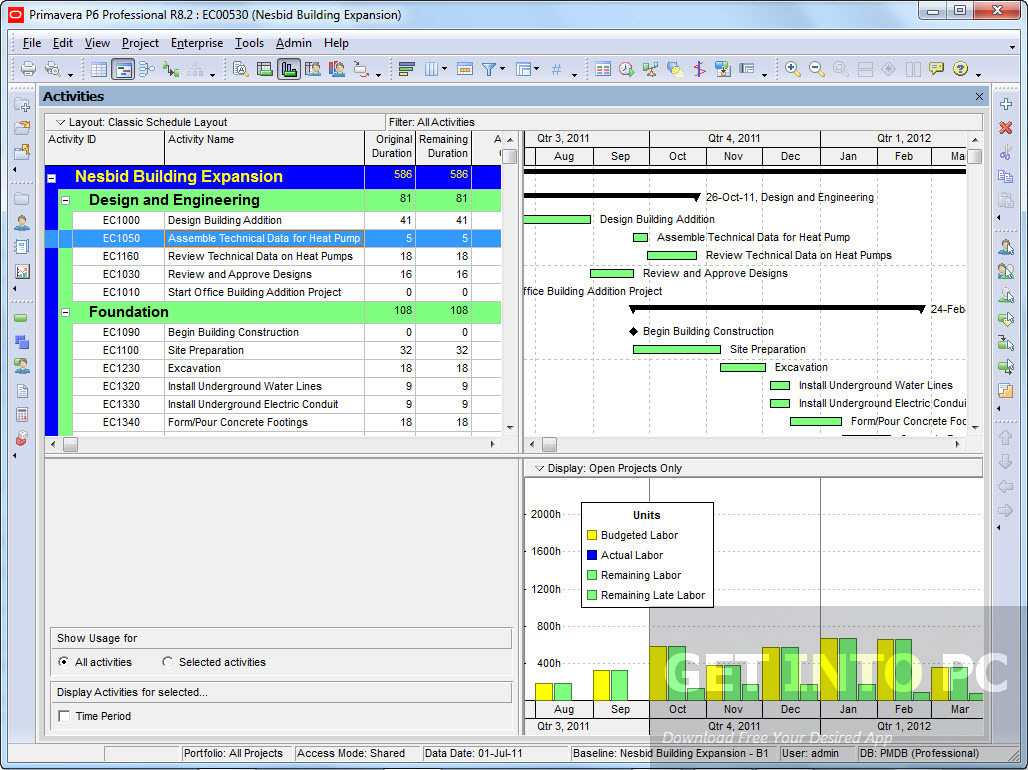Open the Enterprise menu
This screenshot has height=770, width=1028.
pyautogui.click(x=197, y=43)
